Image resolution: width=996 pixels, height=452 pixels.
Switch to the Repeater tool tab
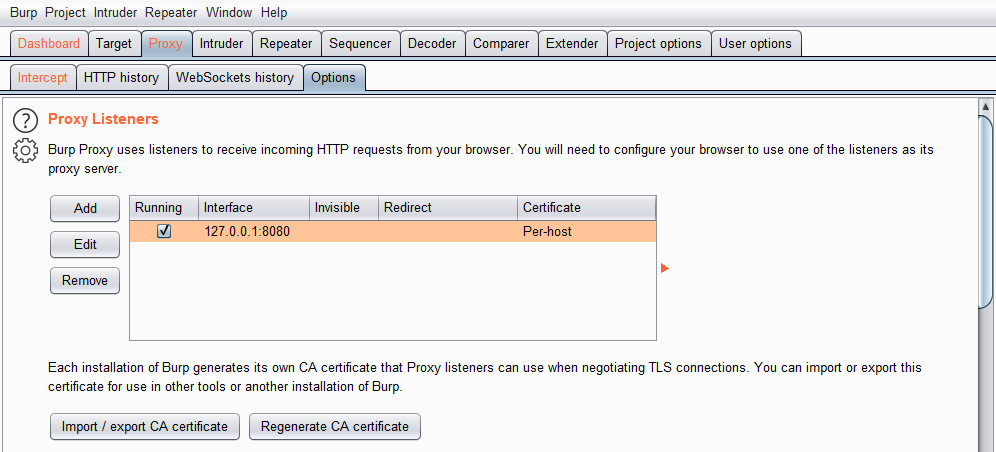pyautogui.click(x=286, y=44)
